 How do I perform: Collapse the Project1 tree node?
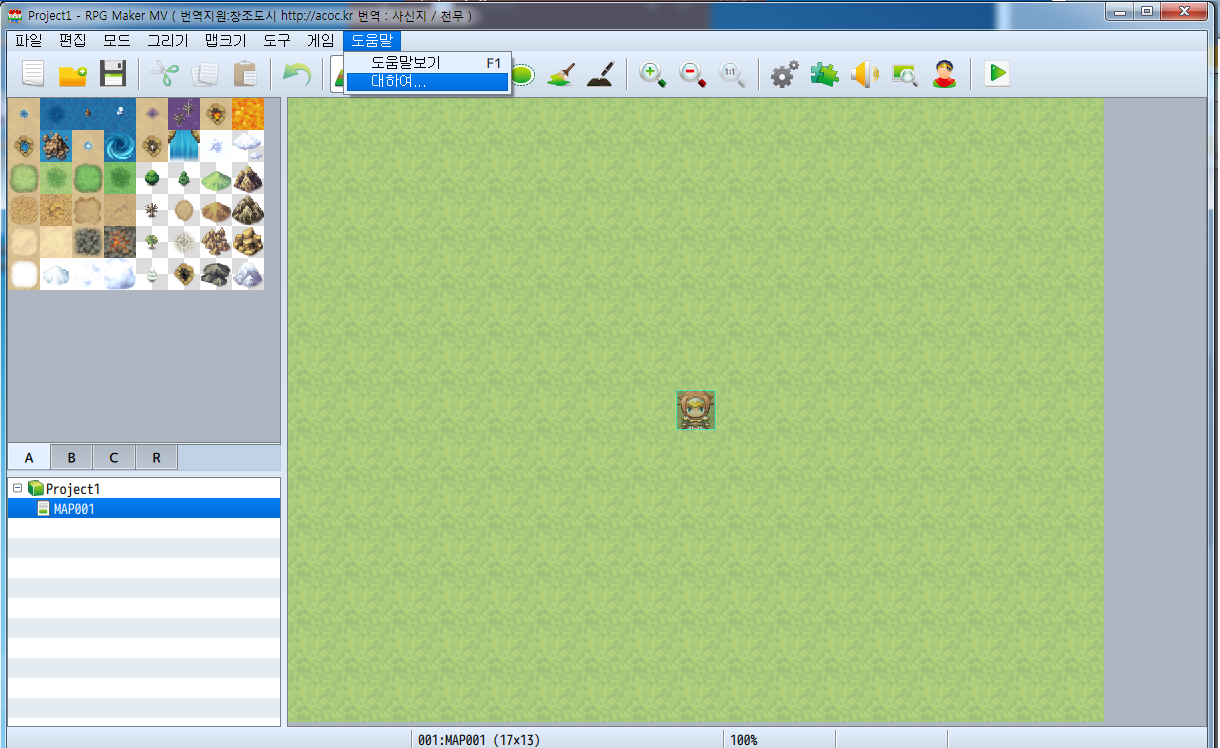(x=17, y=489)
